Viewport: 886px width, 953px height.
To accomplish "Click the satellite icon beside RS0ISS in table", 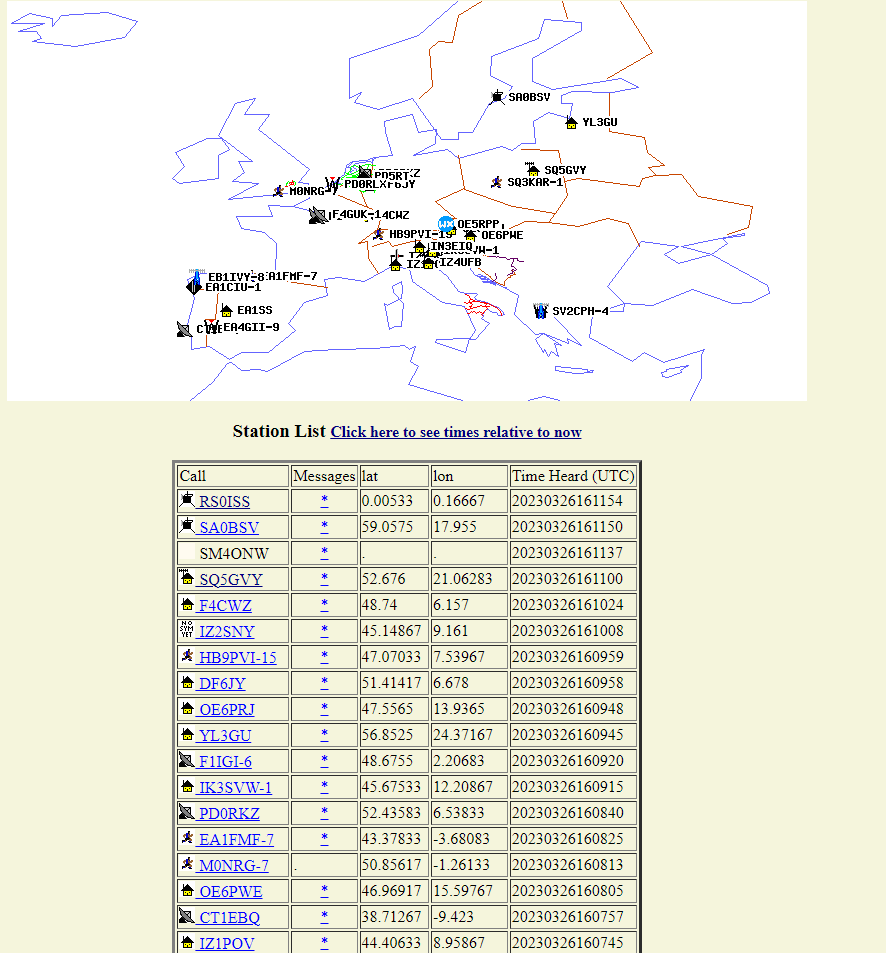I will pyautogui.click(x=187, y=501).
